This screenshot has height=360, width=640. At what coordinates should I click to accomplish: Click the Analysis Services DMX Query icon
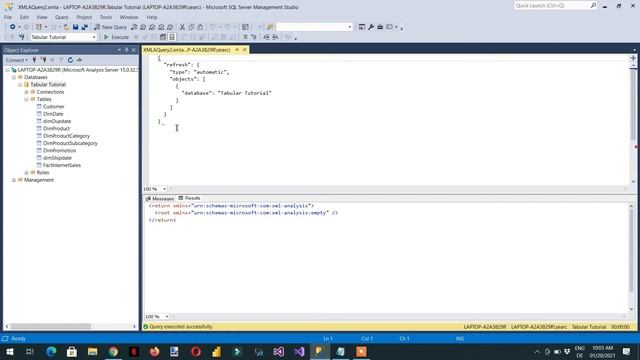point(152,27)
